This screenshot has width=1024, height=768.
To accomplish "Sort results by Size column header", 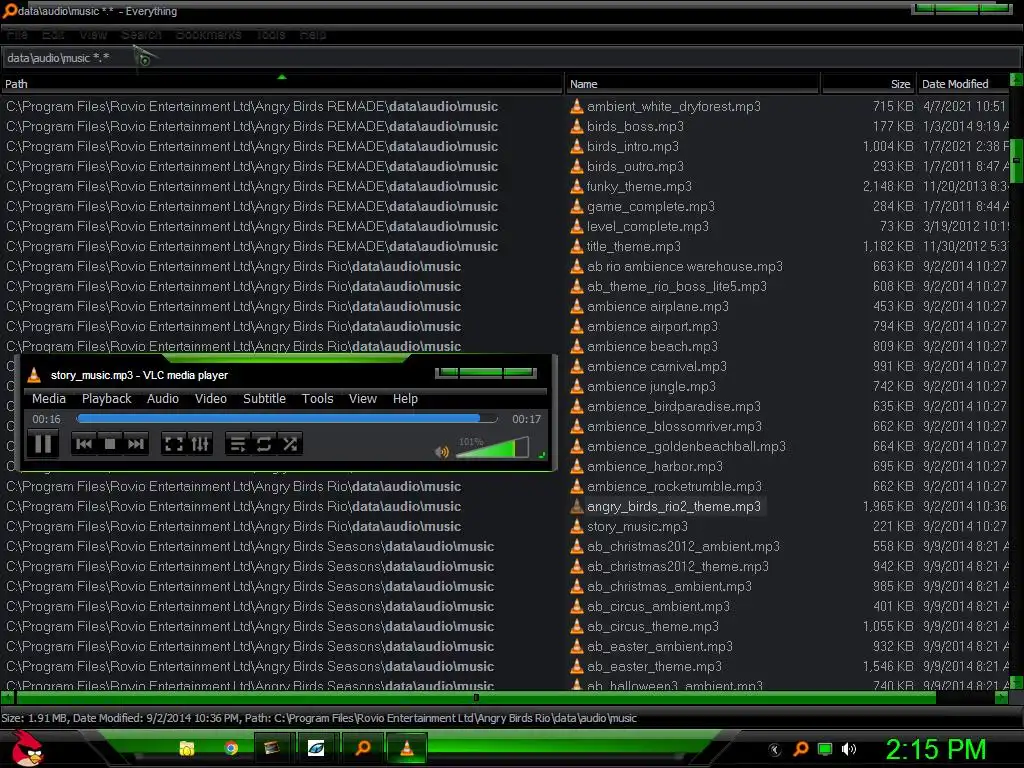I will coord(868,84).
